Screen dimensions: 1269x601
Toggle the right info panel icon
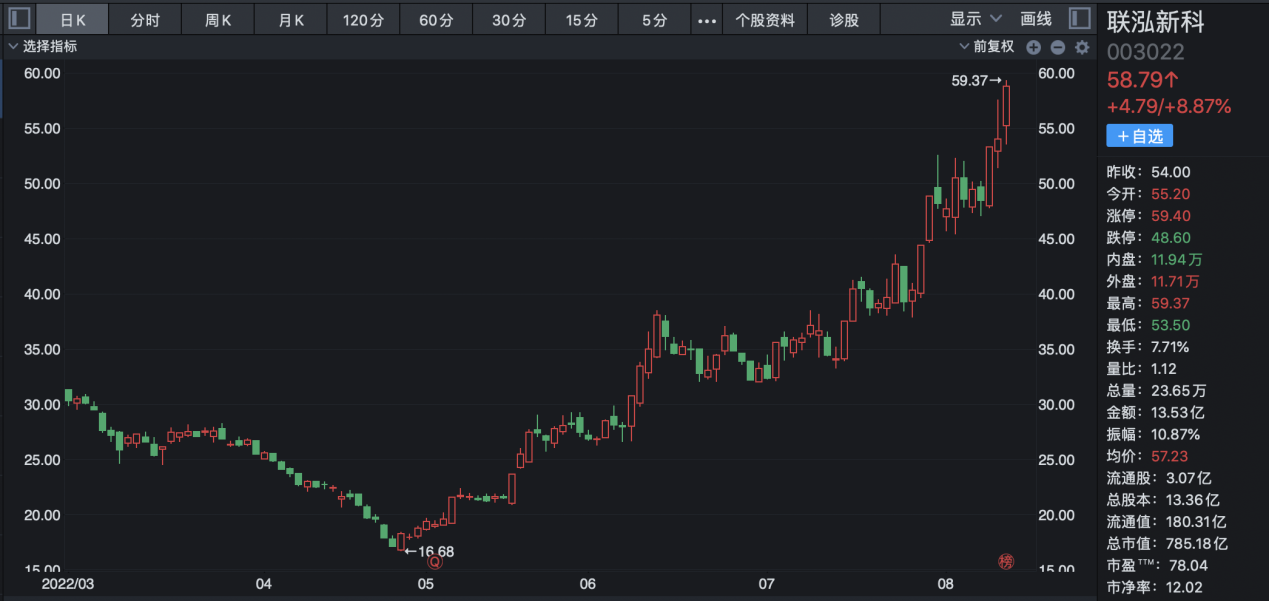(1080, 19)
